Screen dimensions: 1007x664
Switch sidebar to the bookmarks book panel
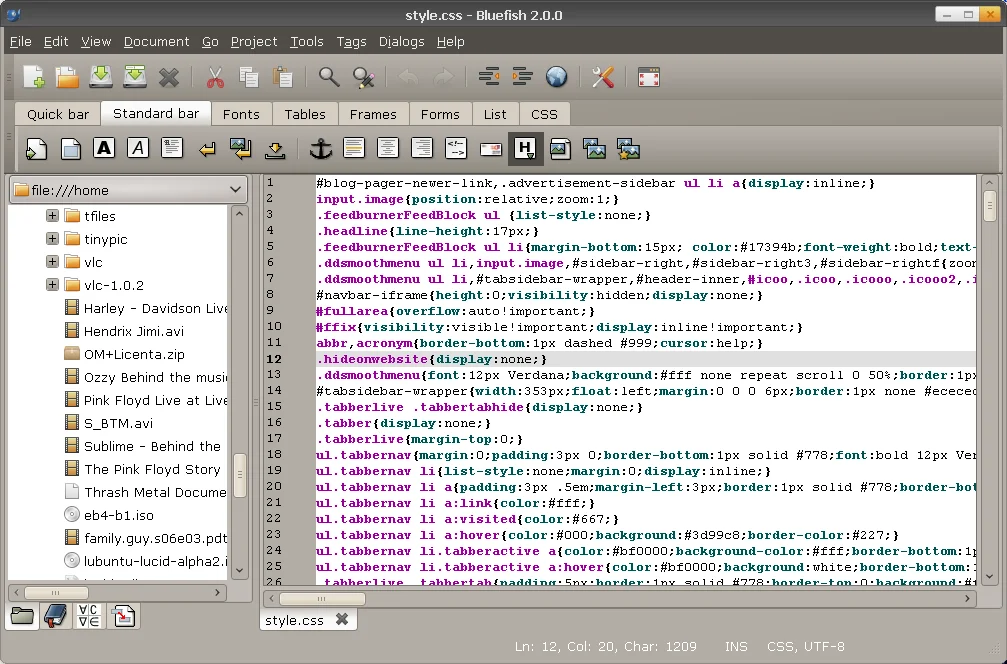tap(56, 615)
